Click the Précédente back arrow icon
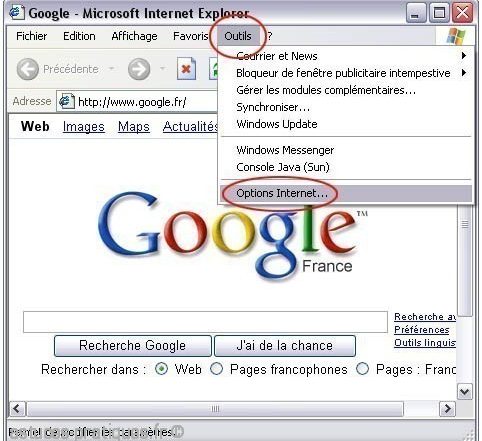This screenshot has height=441, width=482. coord(28,69)
